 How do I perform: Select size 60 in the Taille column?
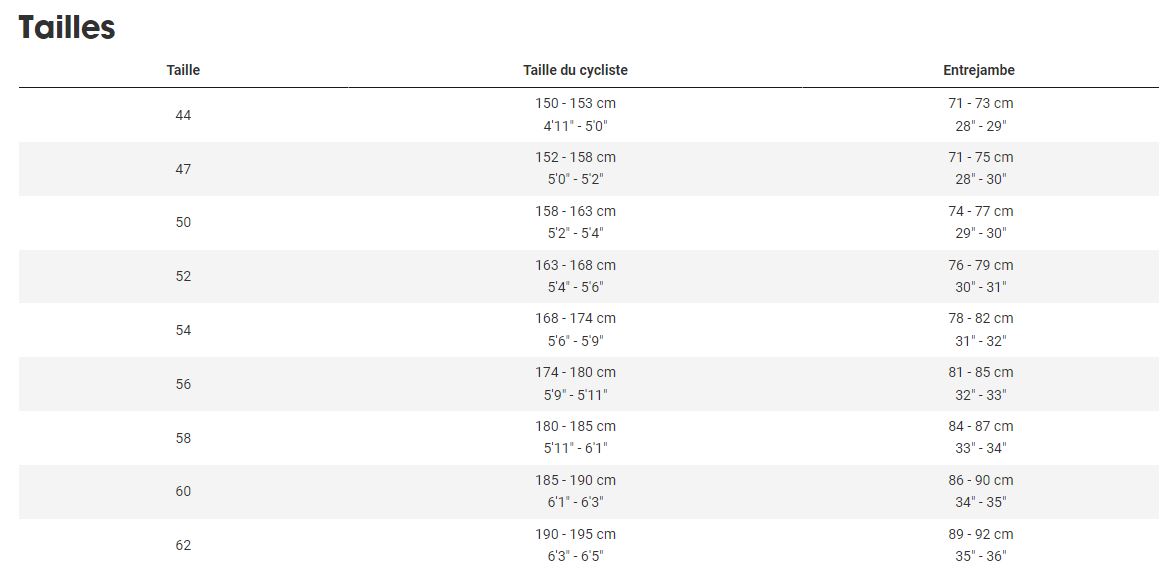[x=183, y=491]
